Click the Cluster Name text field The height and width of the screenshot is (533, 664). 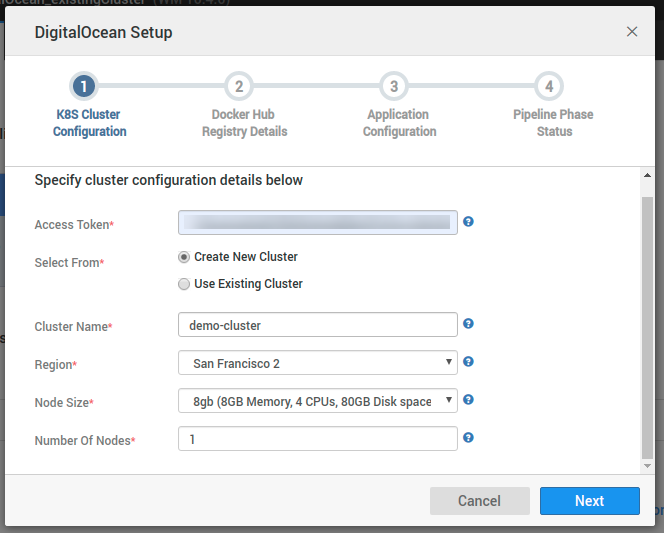coord(317,325)
